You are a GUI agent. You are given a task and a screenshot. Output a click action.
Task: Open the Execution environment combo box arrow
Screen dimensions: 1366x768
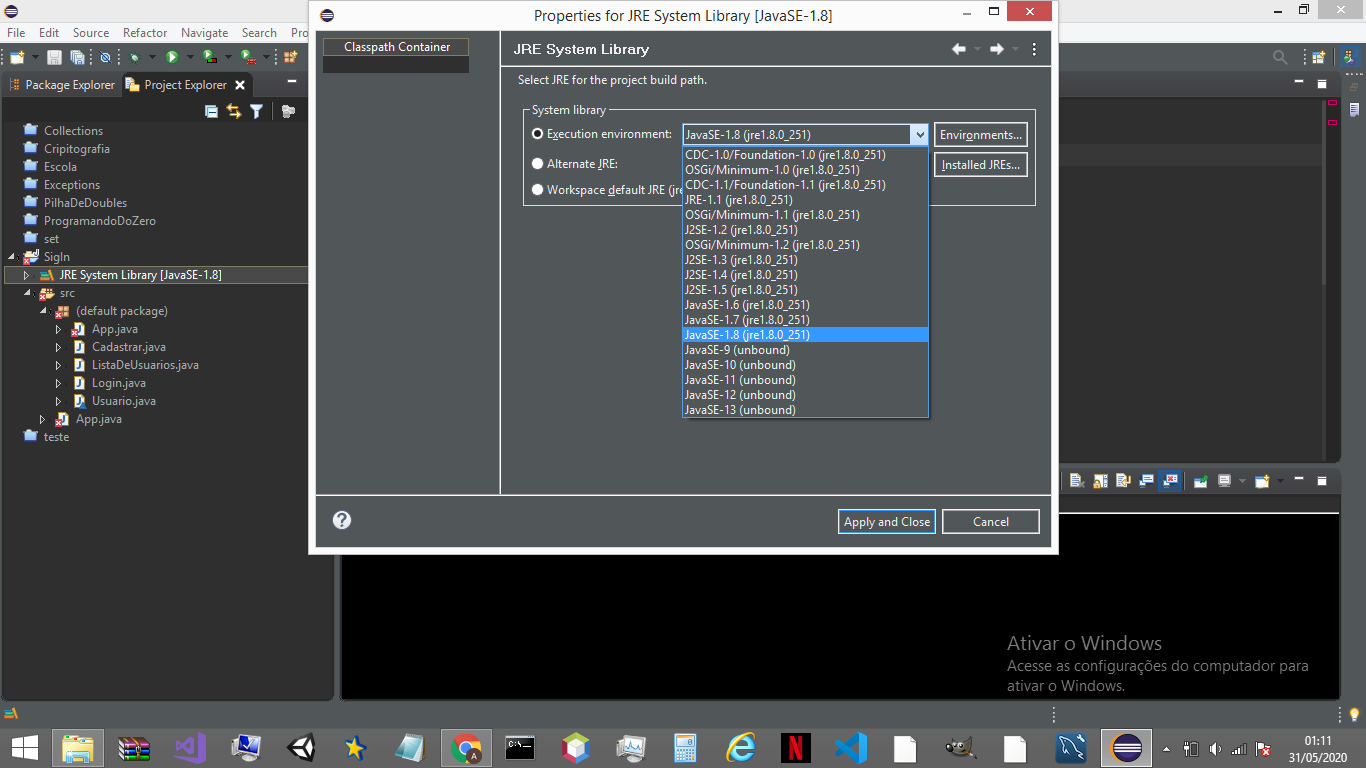[919, 134]
